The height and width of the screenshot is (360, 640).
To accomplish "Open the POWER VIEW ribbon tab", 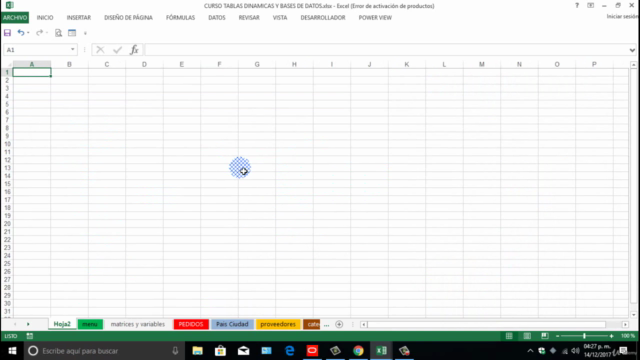I will (375, 18).
